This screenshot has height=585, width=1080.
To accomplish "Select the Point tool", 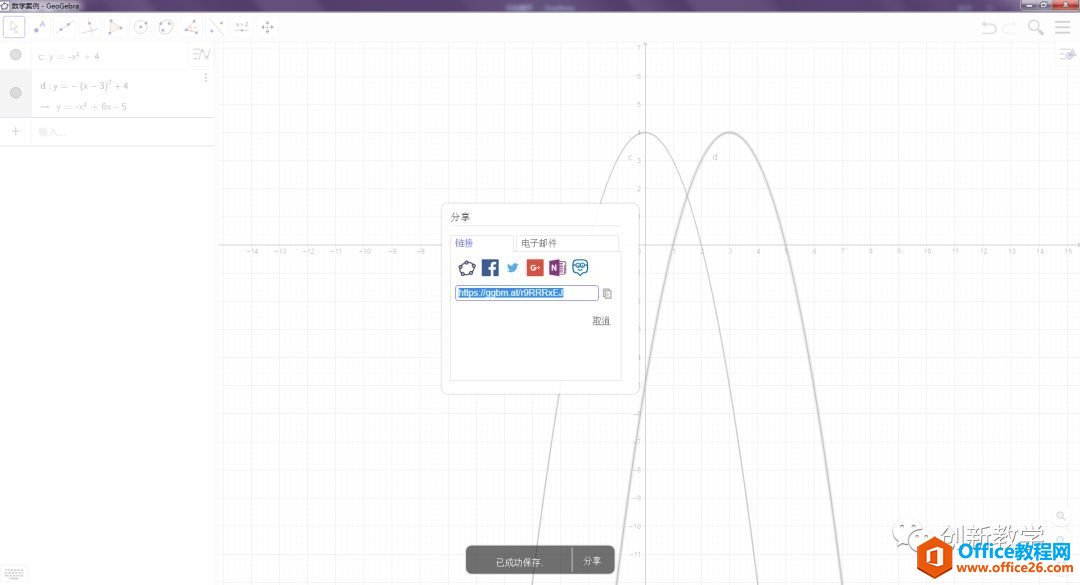I will pyautogui.click(x=39, y=27).
